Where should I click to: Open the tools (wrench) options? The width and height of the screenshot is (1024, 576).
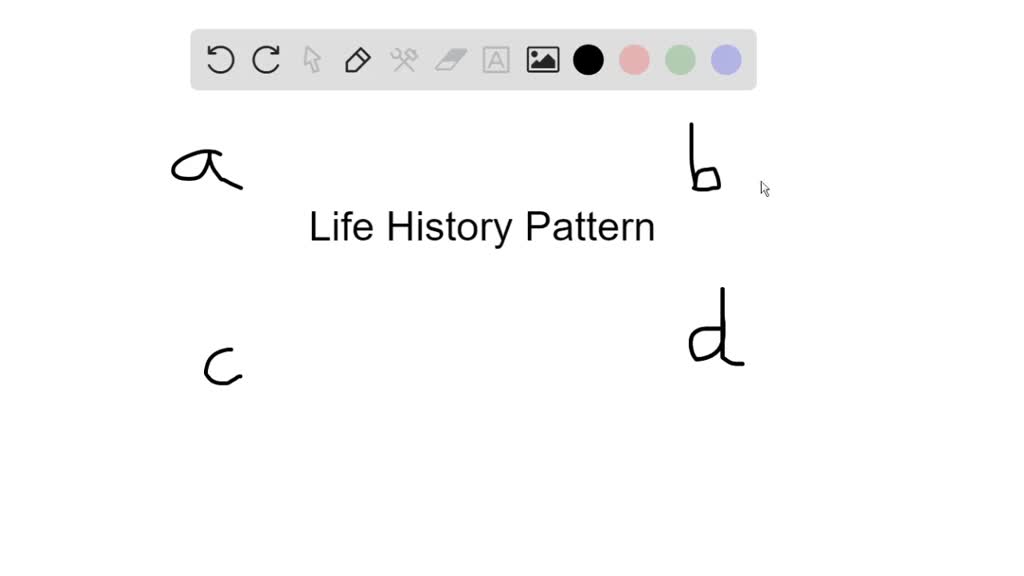click(x=403, y=59)
